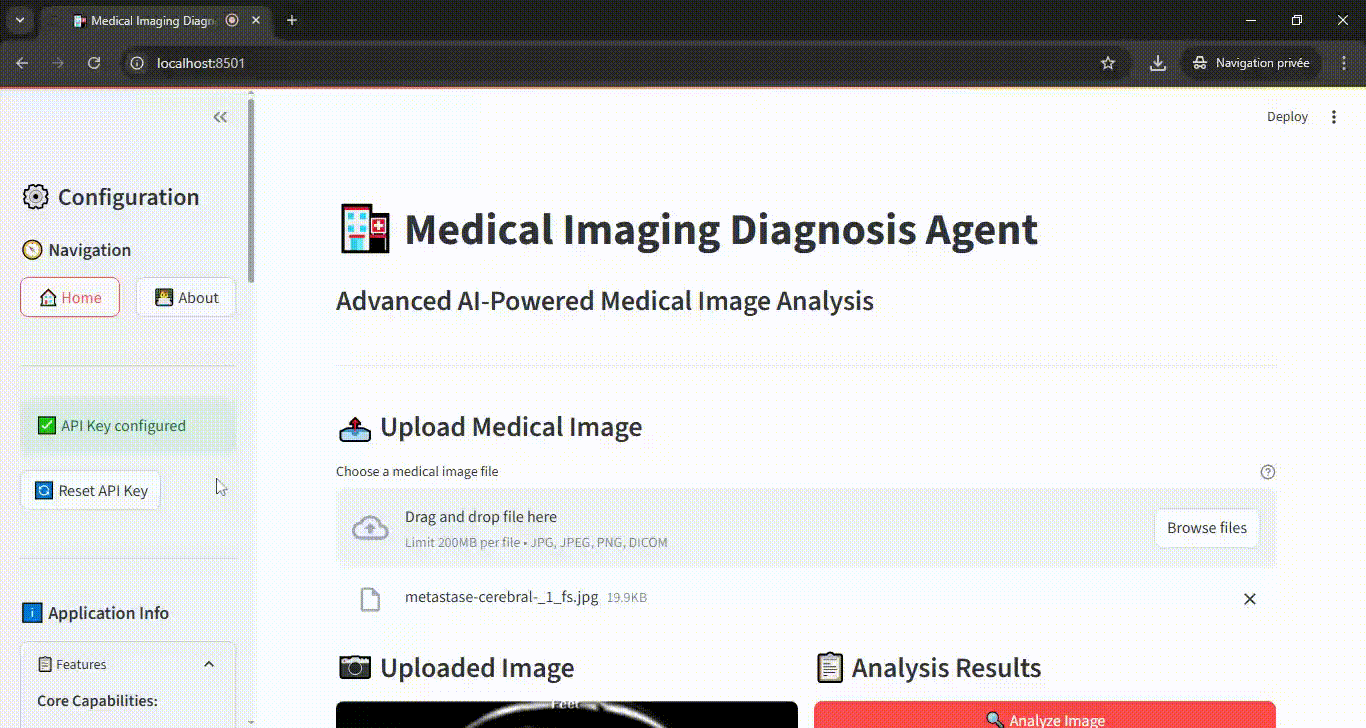Click the API Key configured status
This screenshot has height=728, width=1366.
click(128, 426)
